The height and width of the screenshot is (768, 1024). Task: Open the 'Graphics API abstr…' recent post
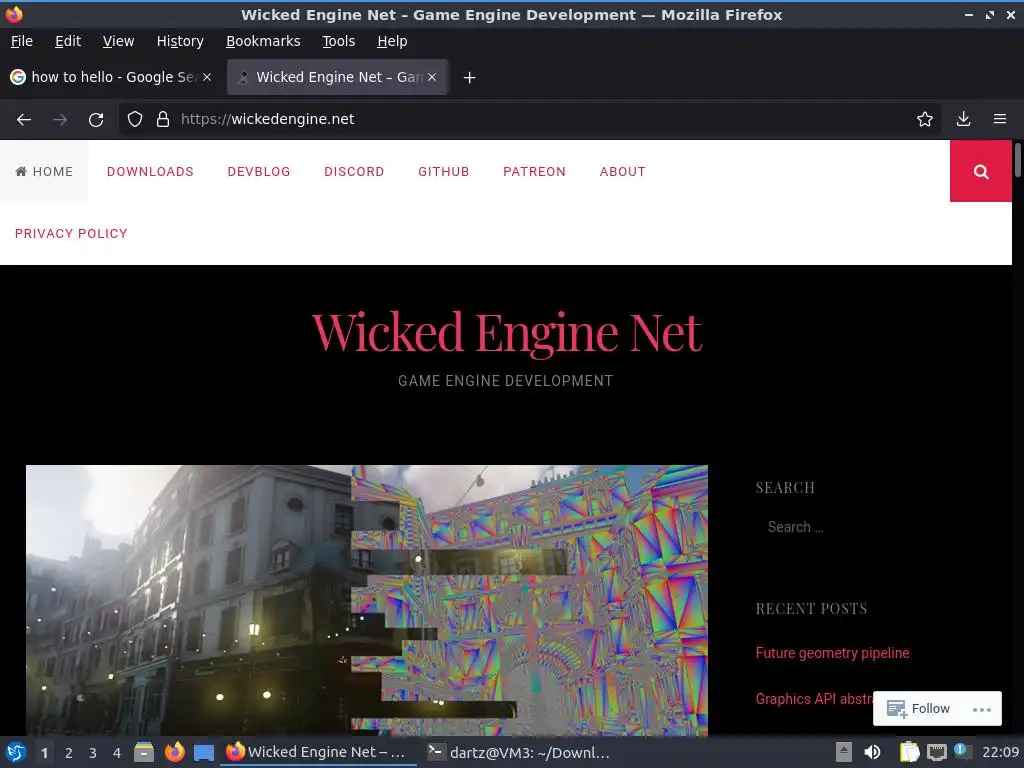pos(814,699)
